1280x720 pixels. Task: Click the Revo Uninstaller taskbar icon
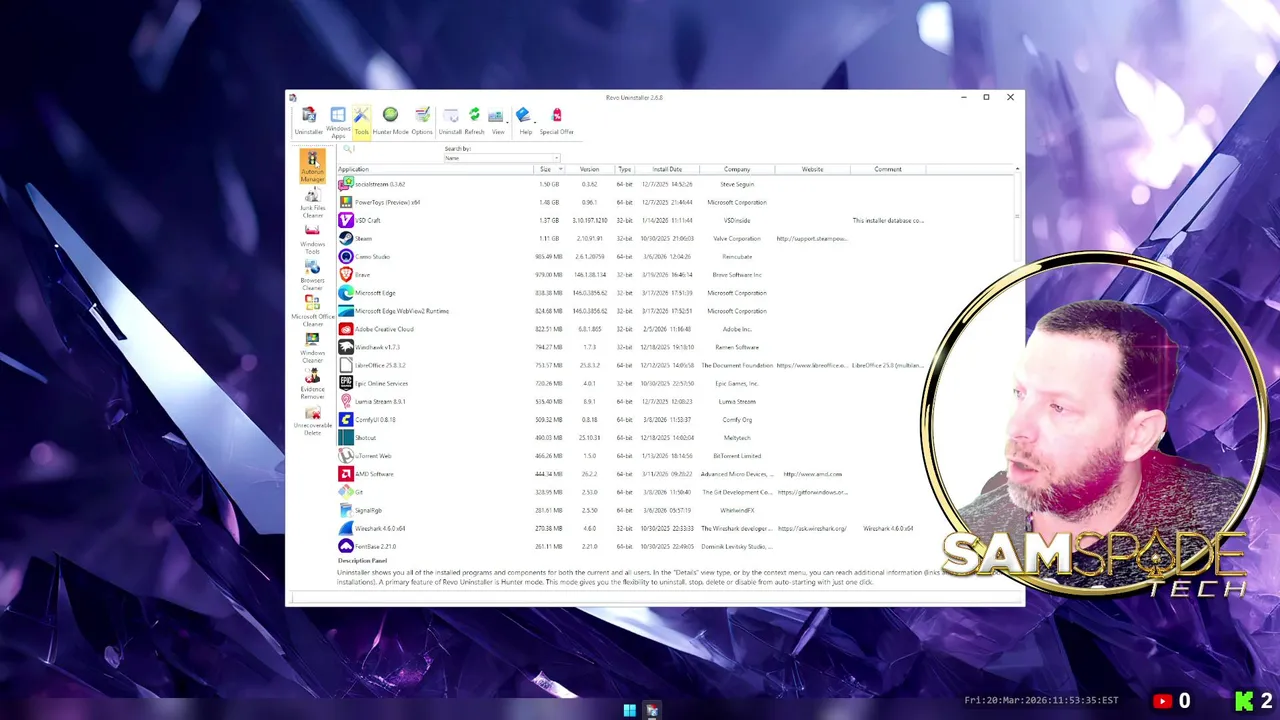(652, 710)
